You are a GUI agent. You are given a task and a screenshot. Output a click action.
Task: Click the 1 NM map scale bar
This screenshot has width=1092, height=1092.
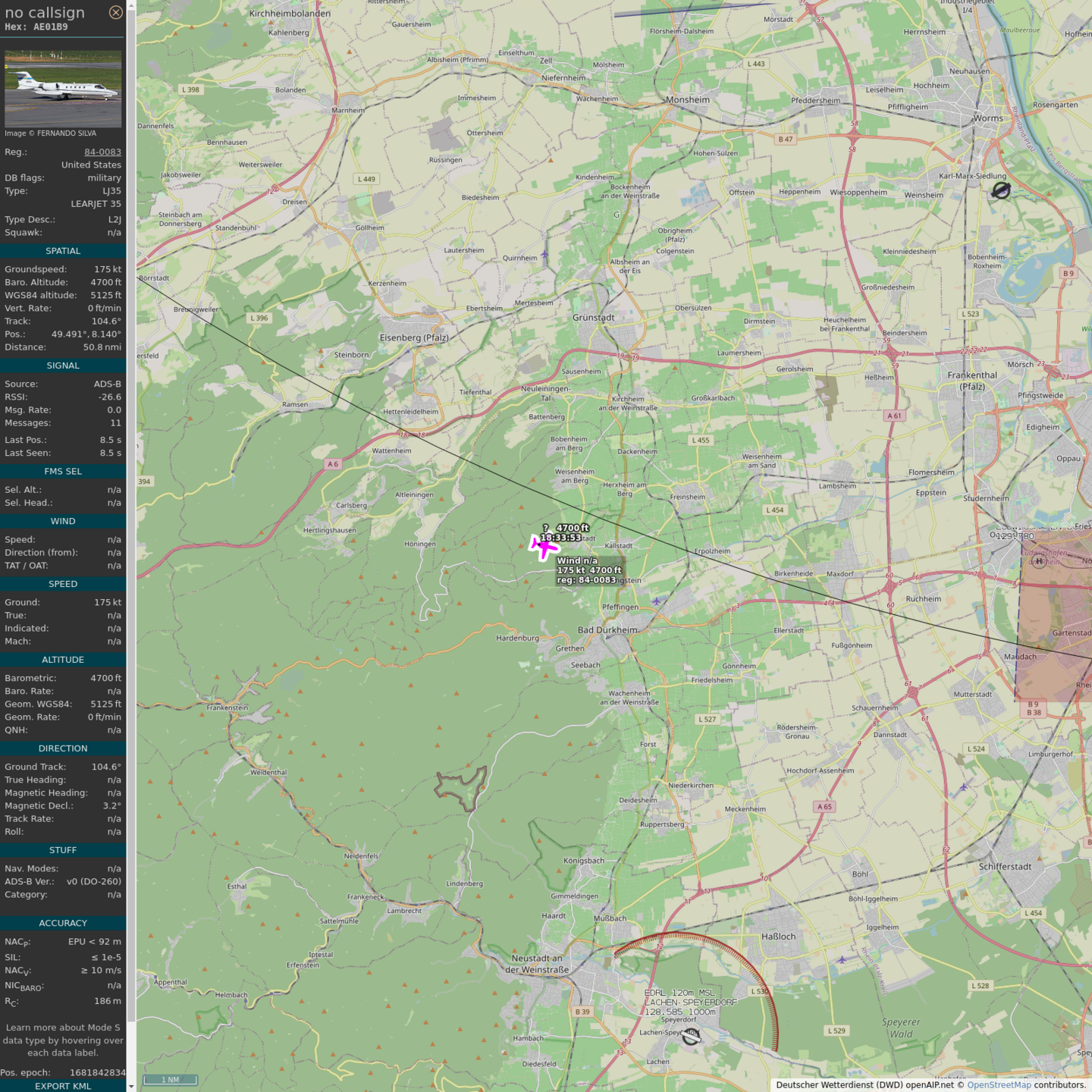[171, 1080]
